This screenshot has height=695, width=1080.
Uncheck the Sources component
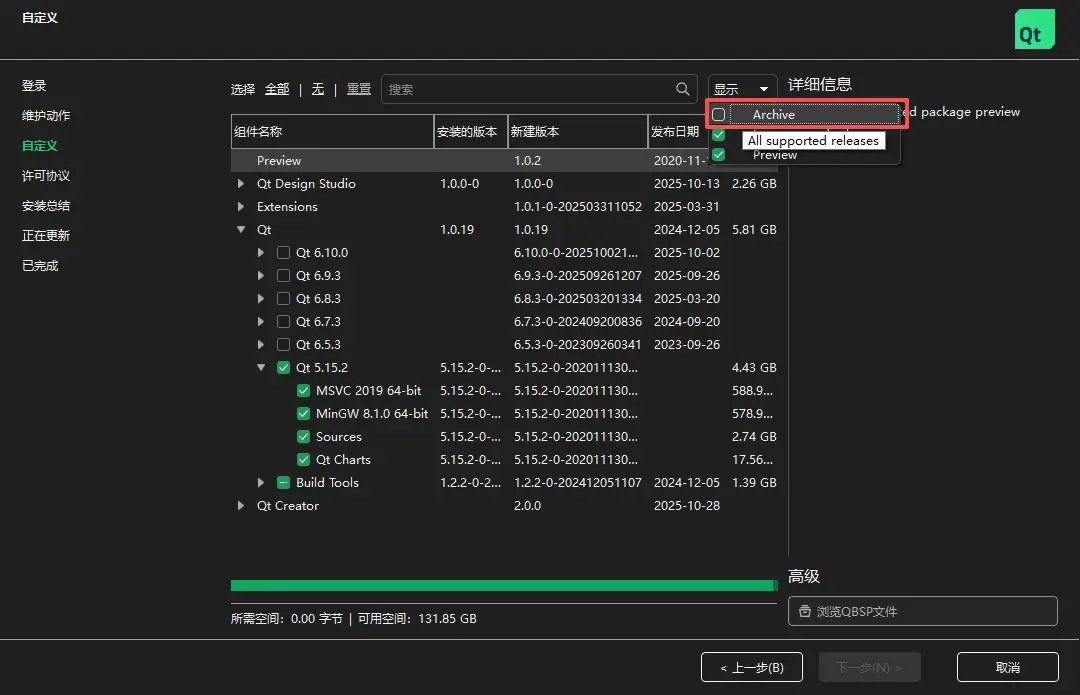303,437
